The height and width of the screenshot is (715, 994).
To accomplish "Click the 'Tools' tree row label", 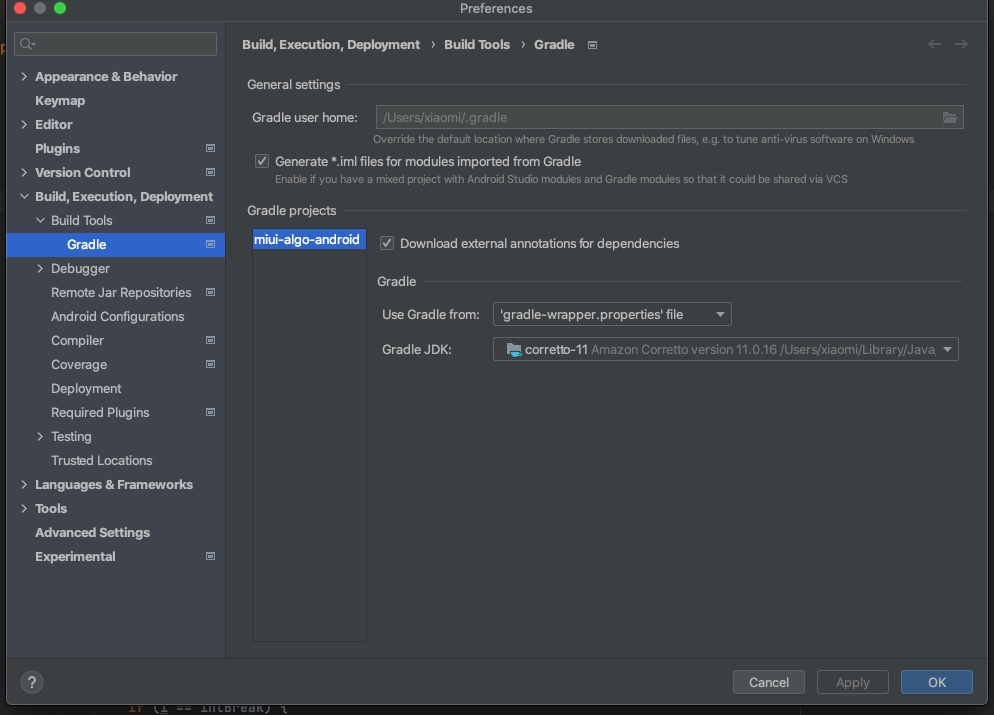I will [51, 509].
